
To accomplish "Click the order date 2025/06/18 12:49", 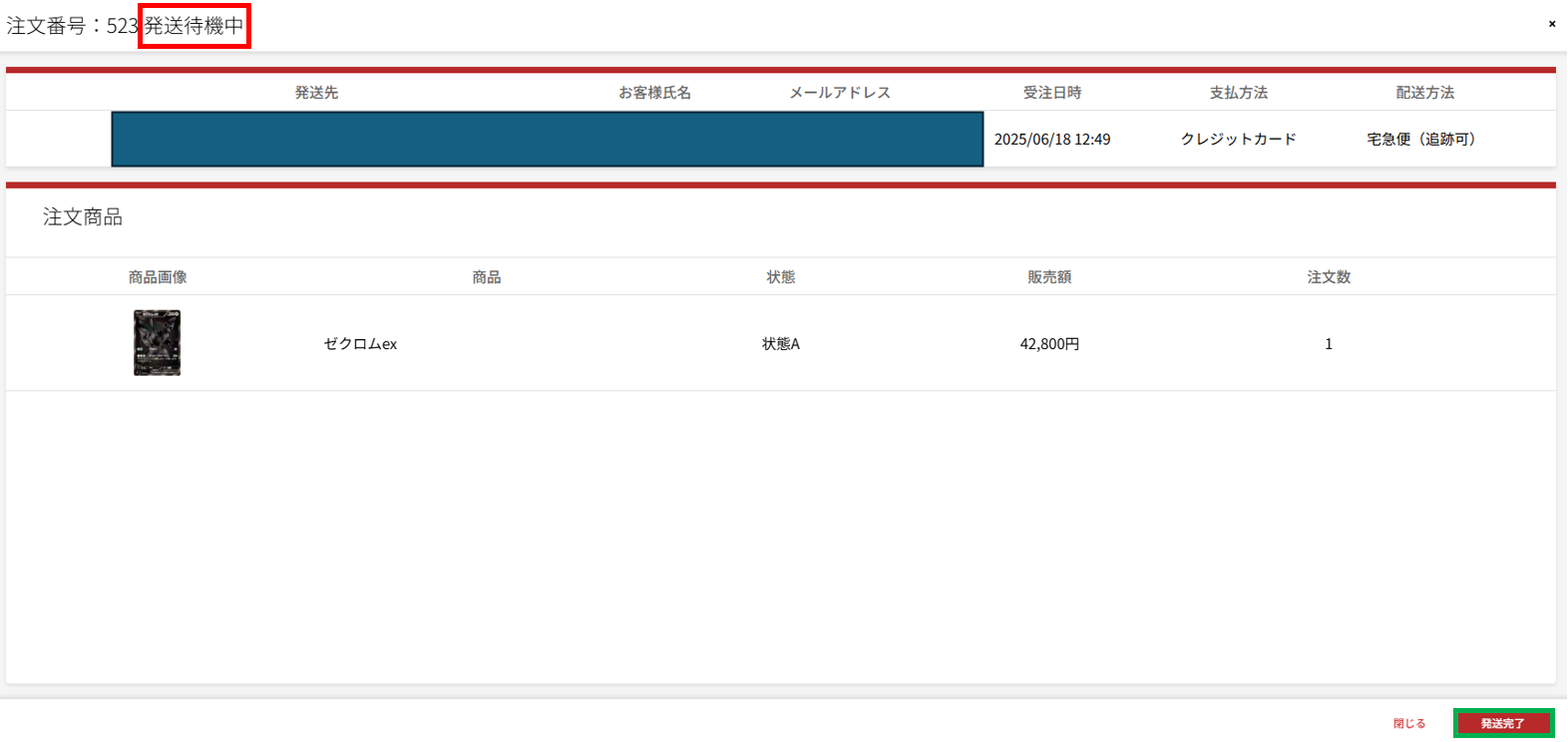I will coord(1051,140).
